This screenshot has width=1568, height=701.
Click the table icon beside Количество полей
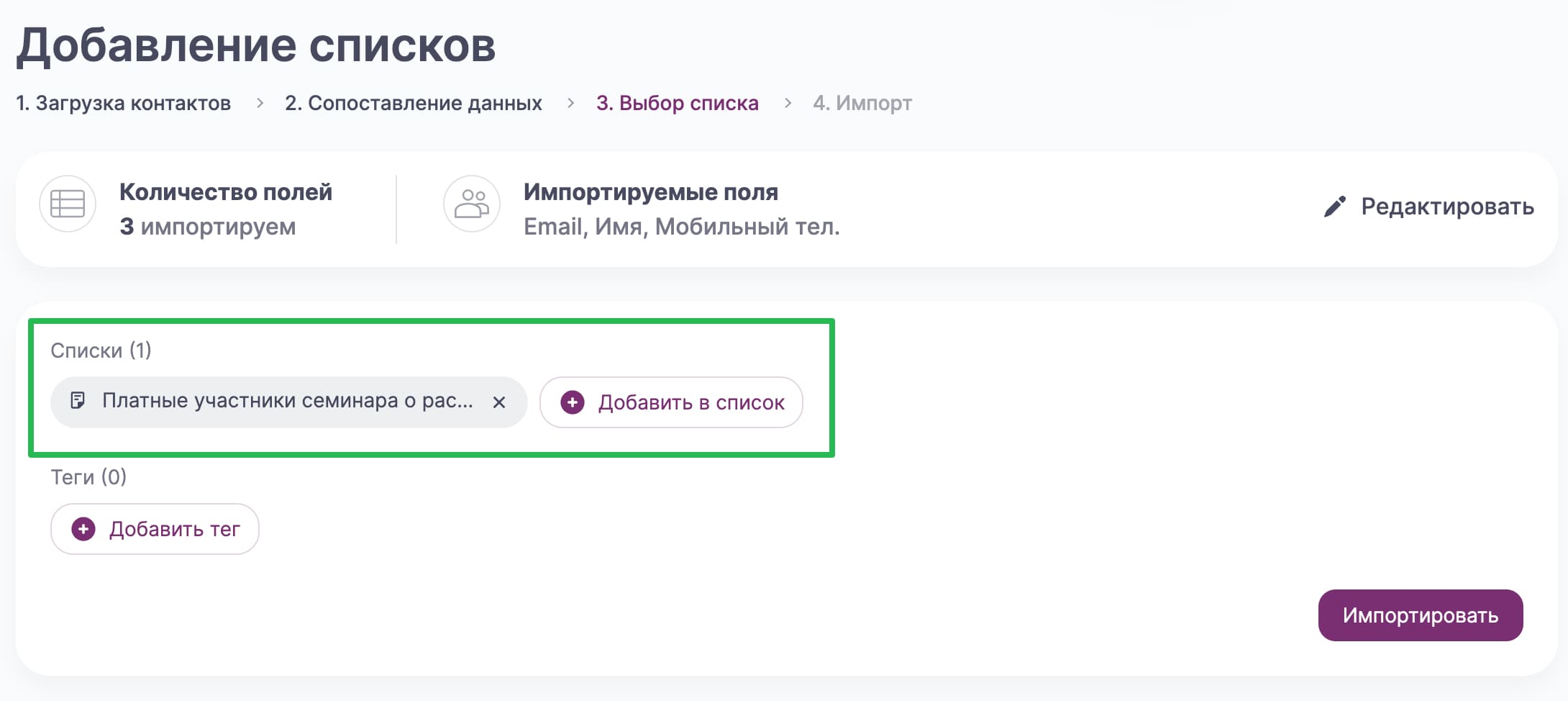[68, 204]
